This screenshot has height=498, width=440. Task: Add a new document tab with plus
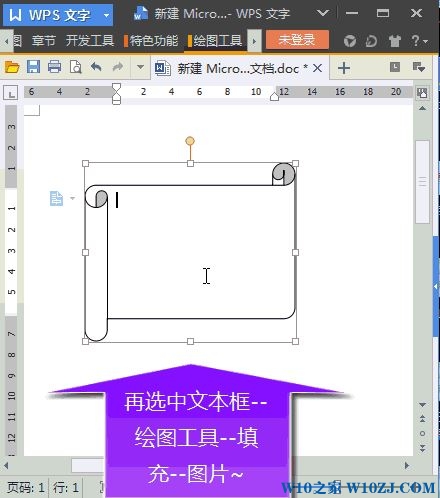344,69
